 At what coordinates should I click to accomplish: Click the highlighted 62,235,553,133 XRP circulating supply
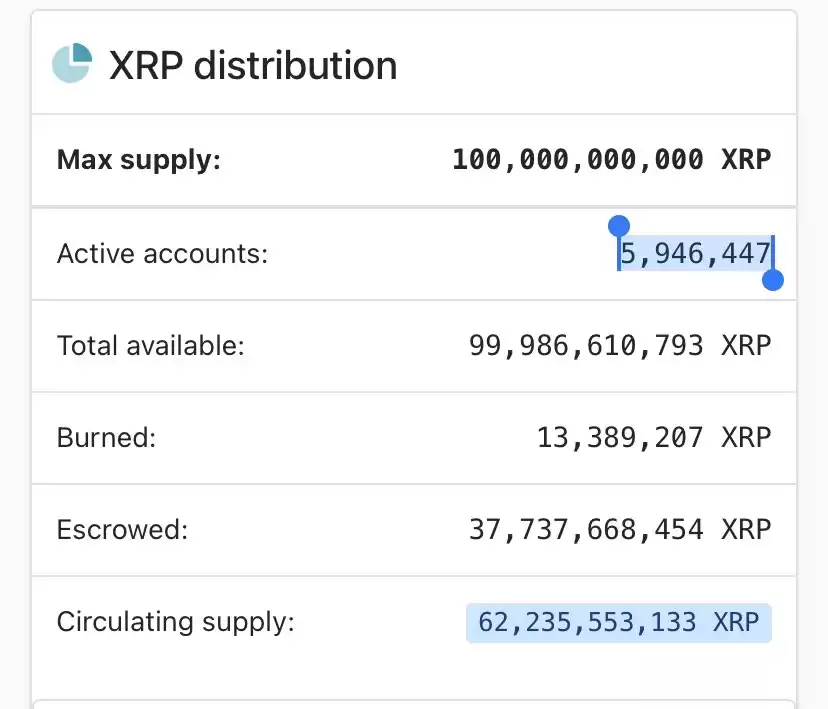click(618, 622)
